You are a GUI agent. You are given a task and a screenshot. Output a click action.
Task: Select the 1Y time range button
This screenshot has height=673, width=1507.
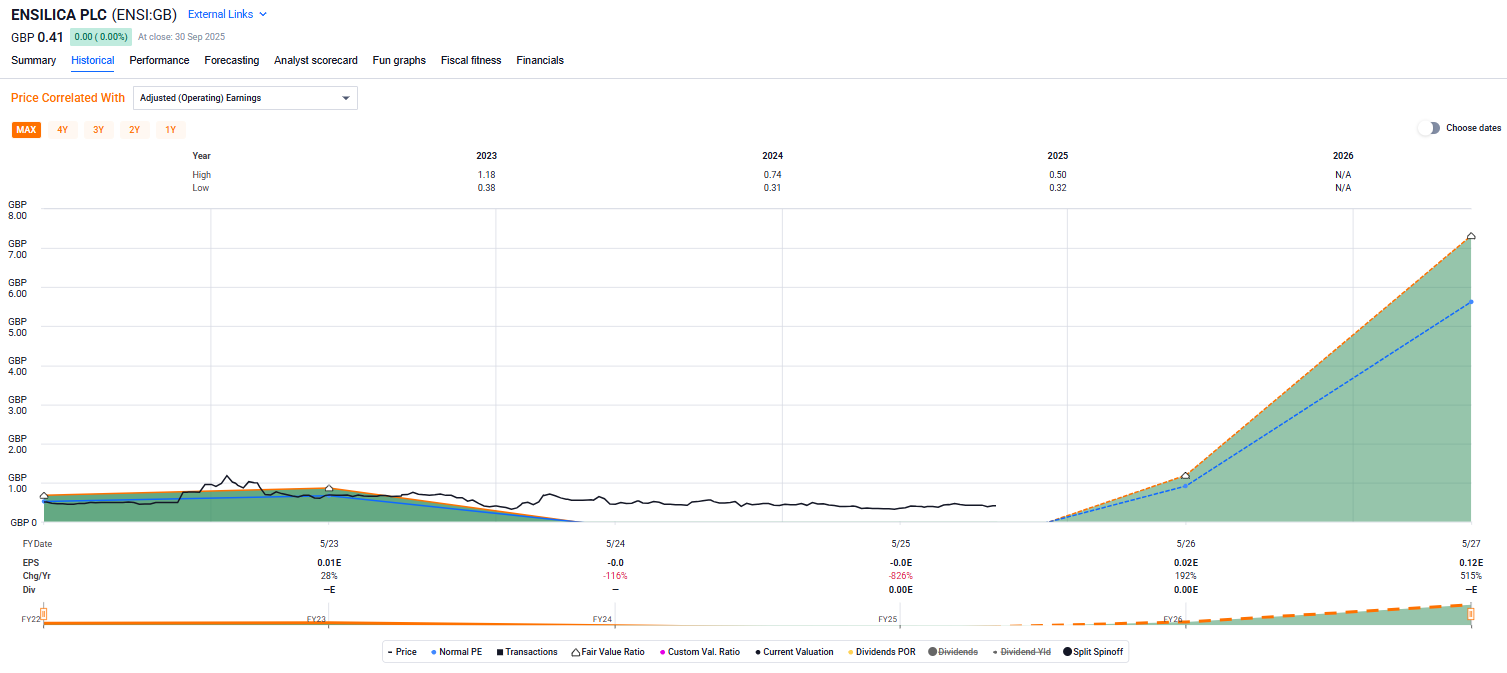click(170, 130)
